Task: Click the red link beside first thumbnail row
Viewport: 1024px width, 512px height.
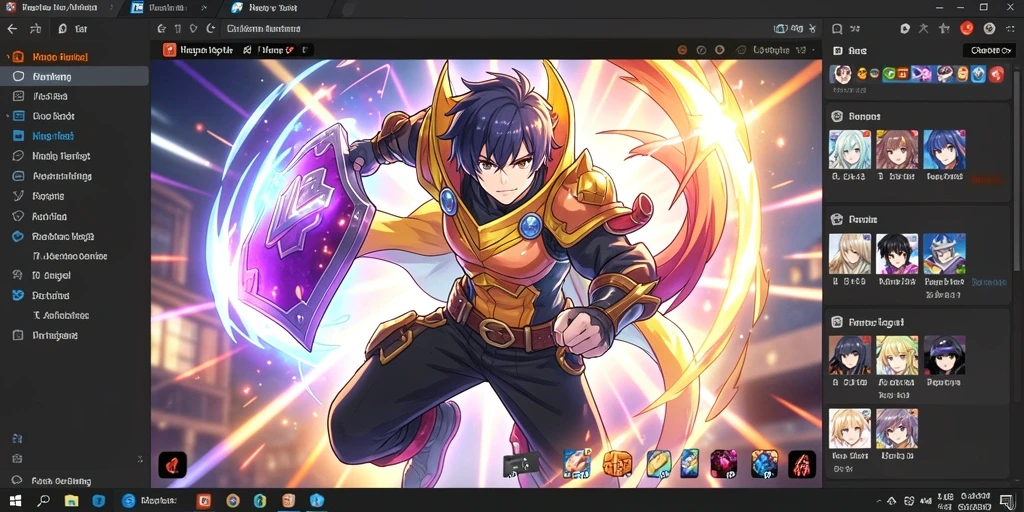Action: [x=984, y=178]
